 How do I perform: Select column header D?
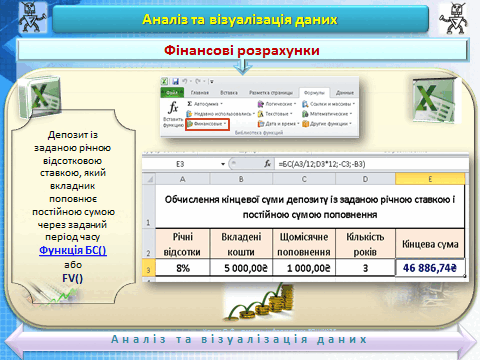click(365, 179)
